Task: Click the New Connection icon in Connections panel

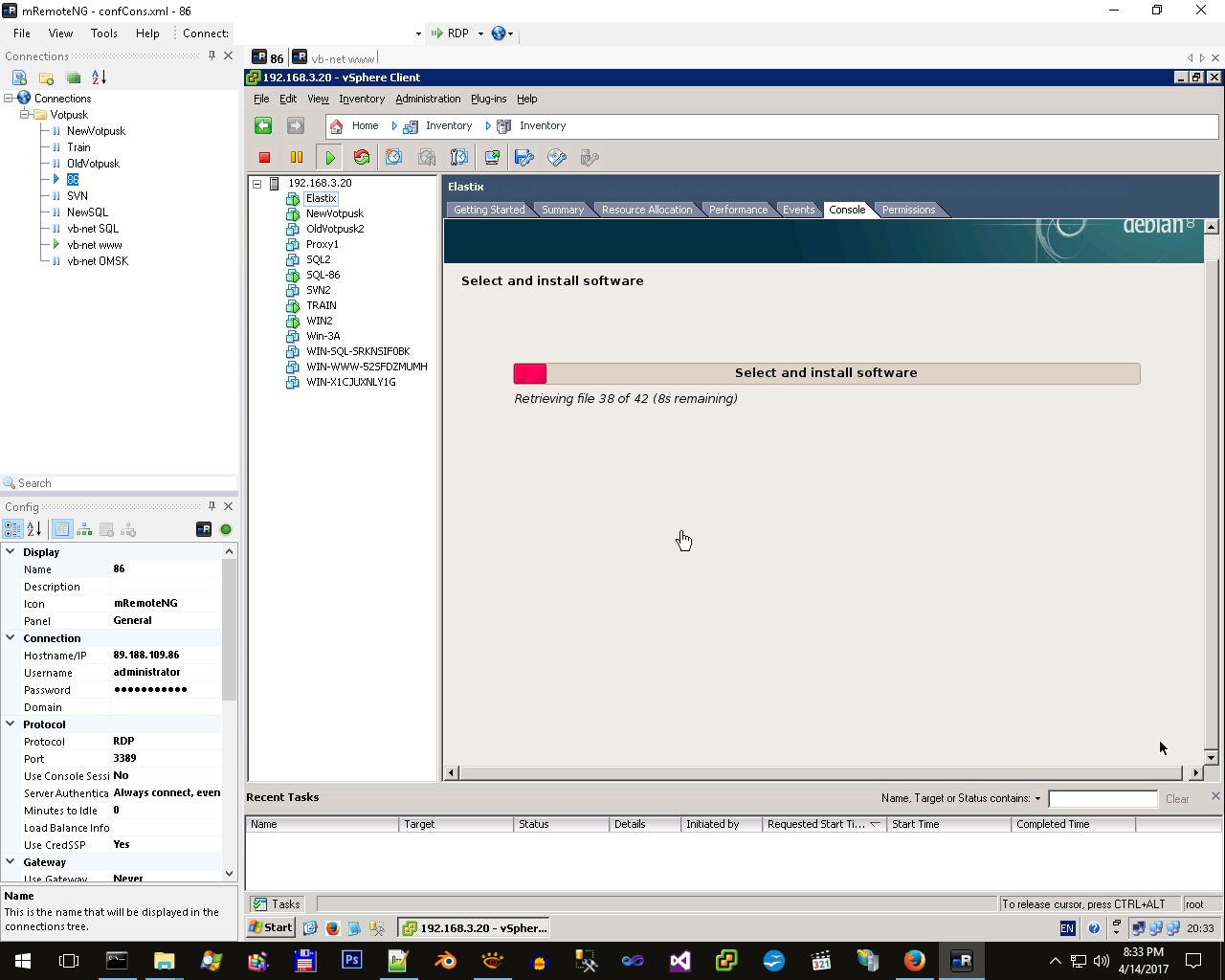Action: [19, 78]
